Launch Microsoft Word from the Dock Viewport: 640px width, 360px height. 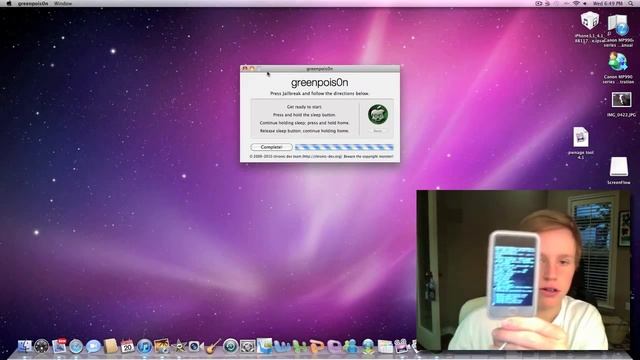(x=282, y=347)
